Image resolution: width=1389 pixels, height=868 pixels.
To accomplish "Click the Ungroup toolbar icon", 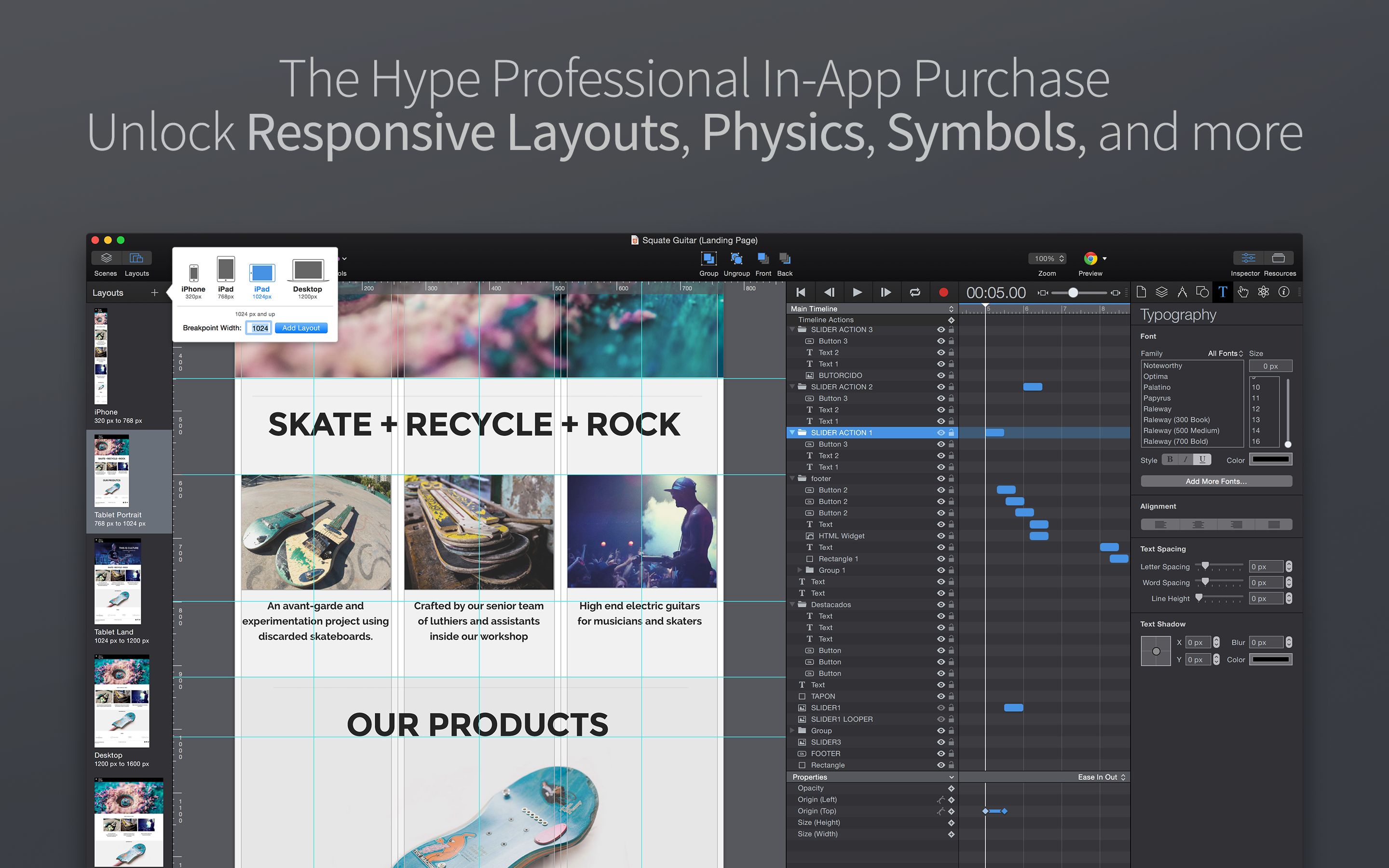I will (736, 259).
